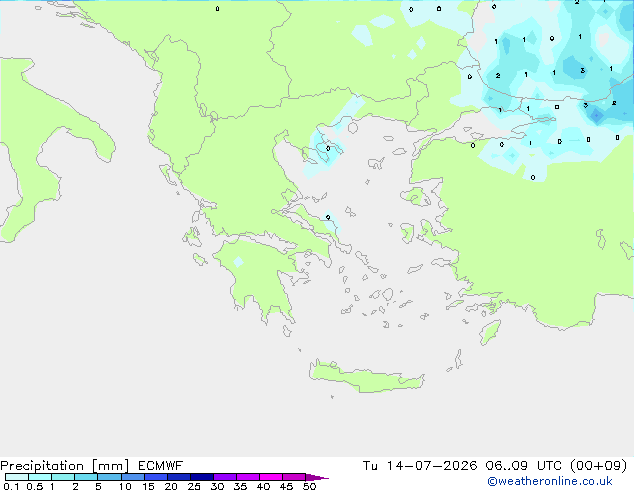
Task: Open the weatheronline.co.uk link
Action: 550,481
